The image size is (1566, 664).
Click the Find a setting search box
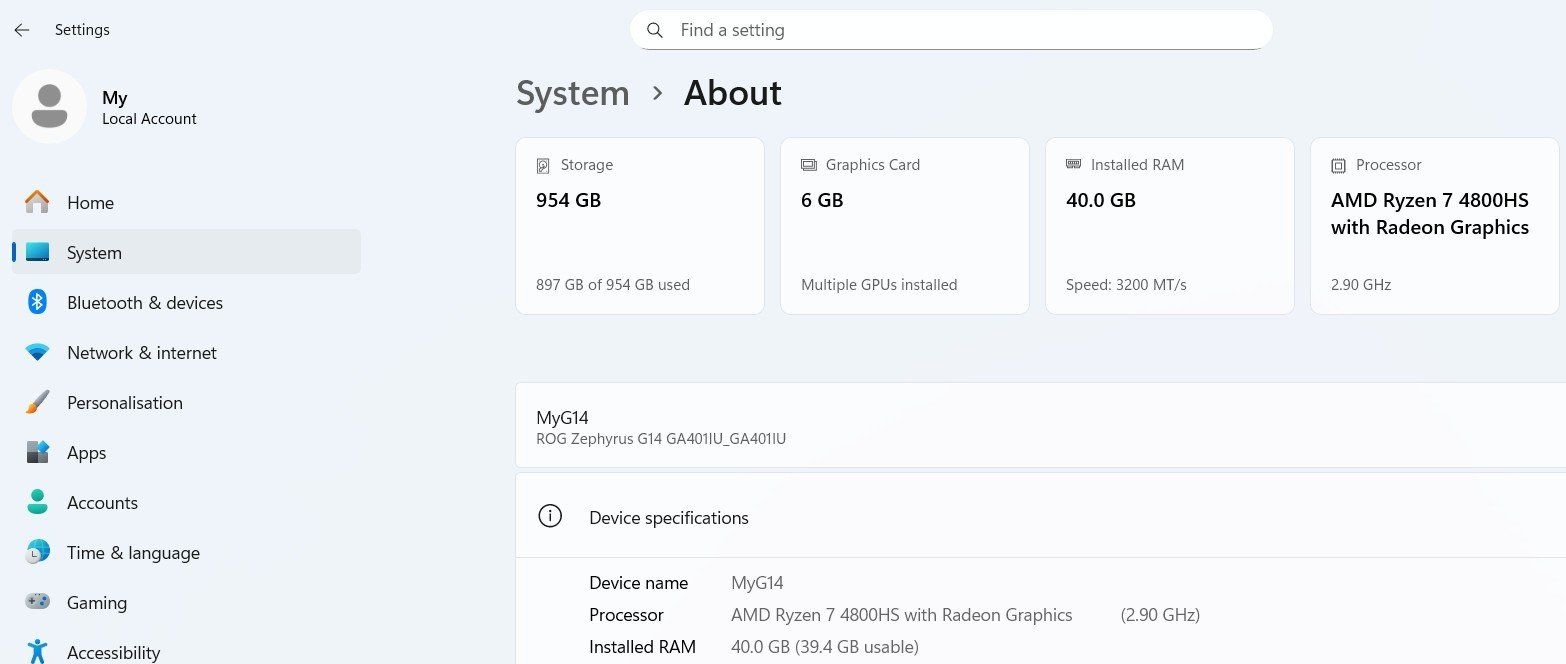tap(951, 30)
